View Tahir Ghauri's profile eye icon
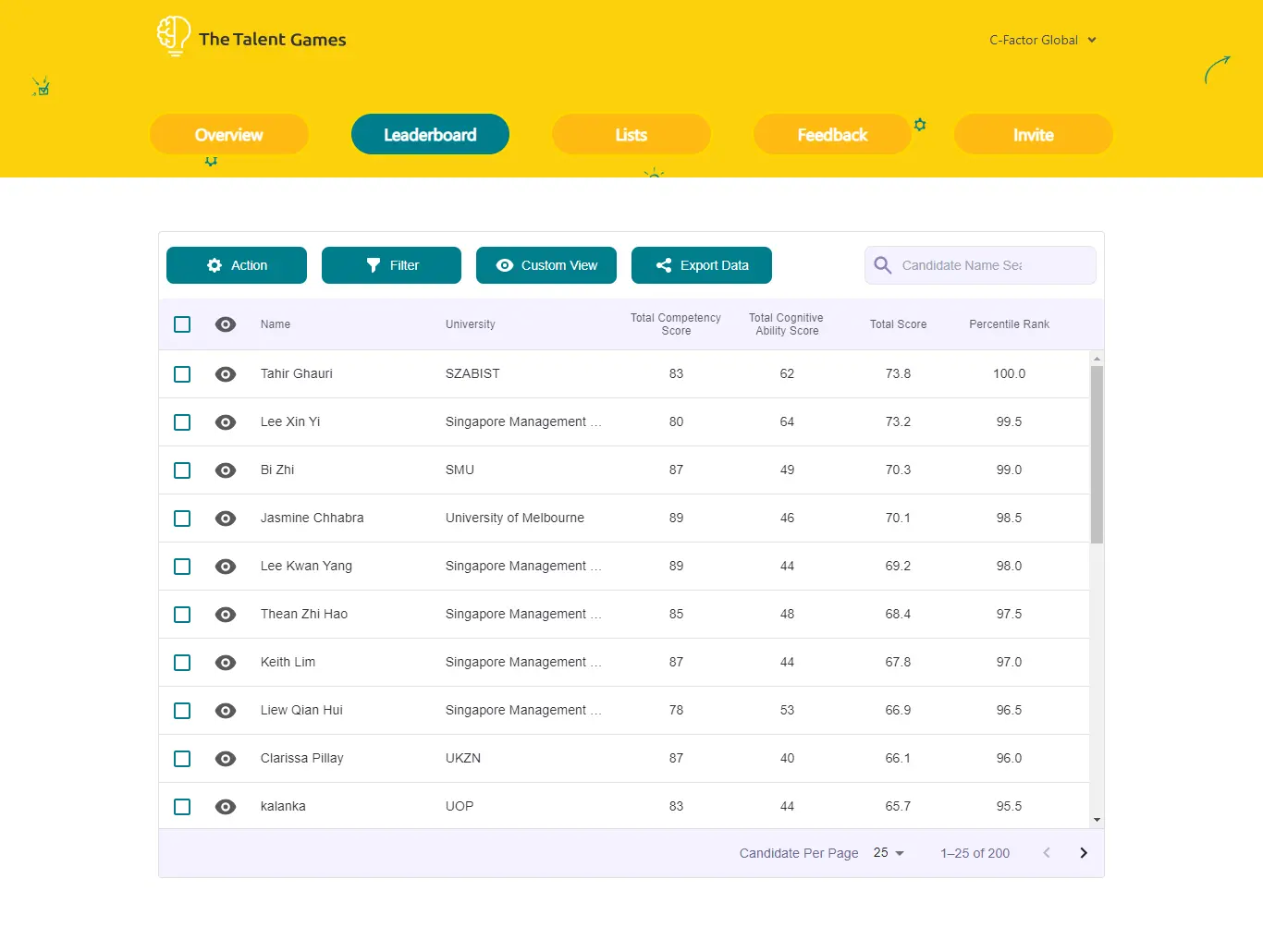 (x=226, y=374)
